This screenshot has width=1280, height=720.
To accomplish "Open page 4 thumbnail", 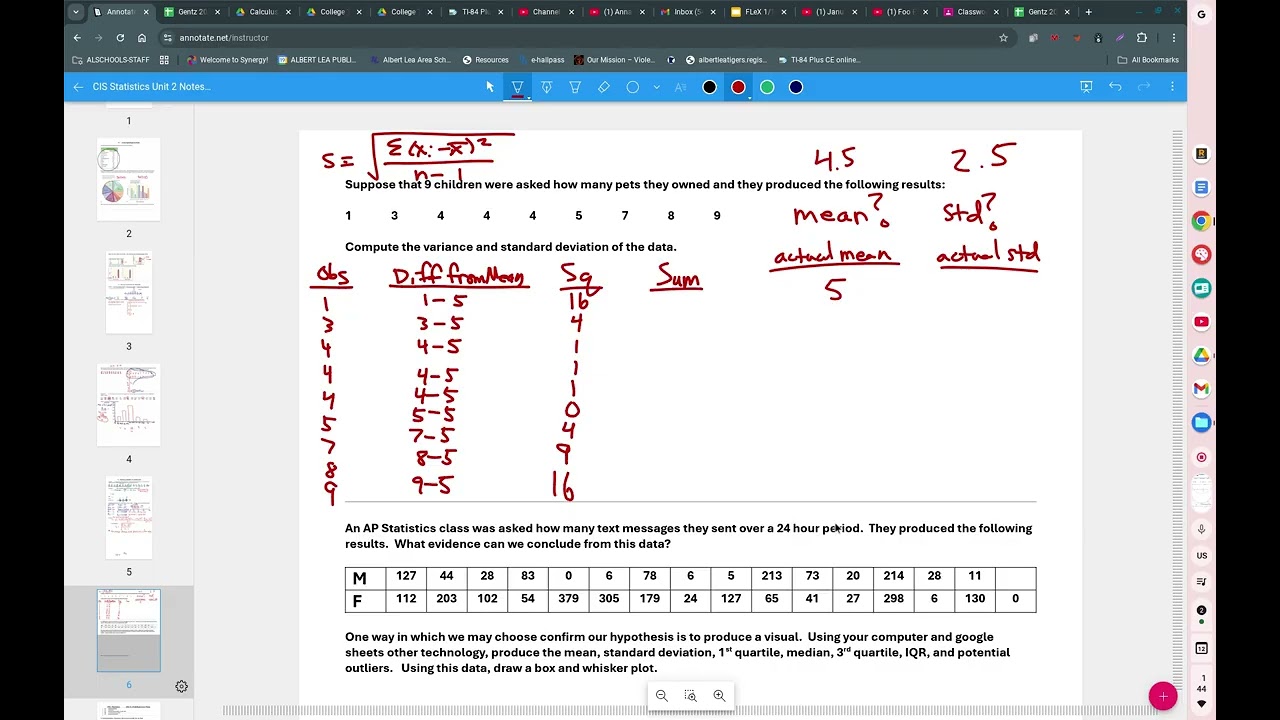I will click(x=128, y=405).
